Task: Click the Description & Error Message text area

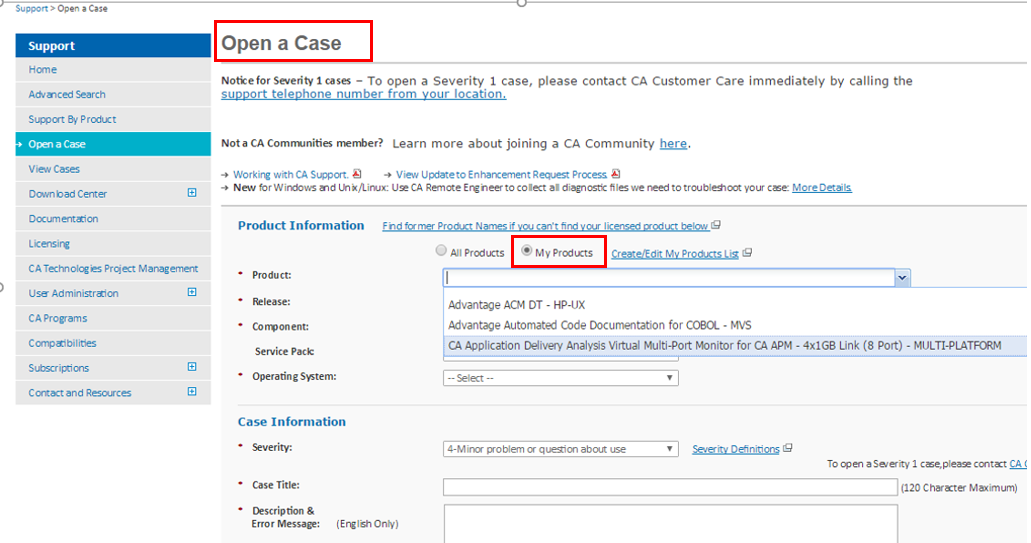Action: 671,524
